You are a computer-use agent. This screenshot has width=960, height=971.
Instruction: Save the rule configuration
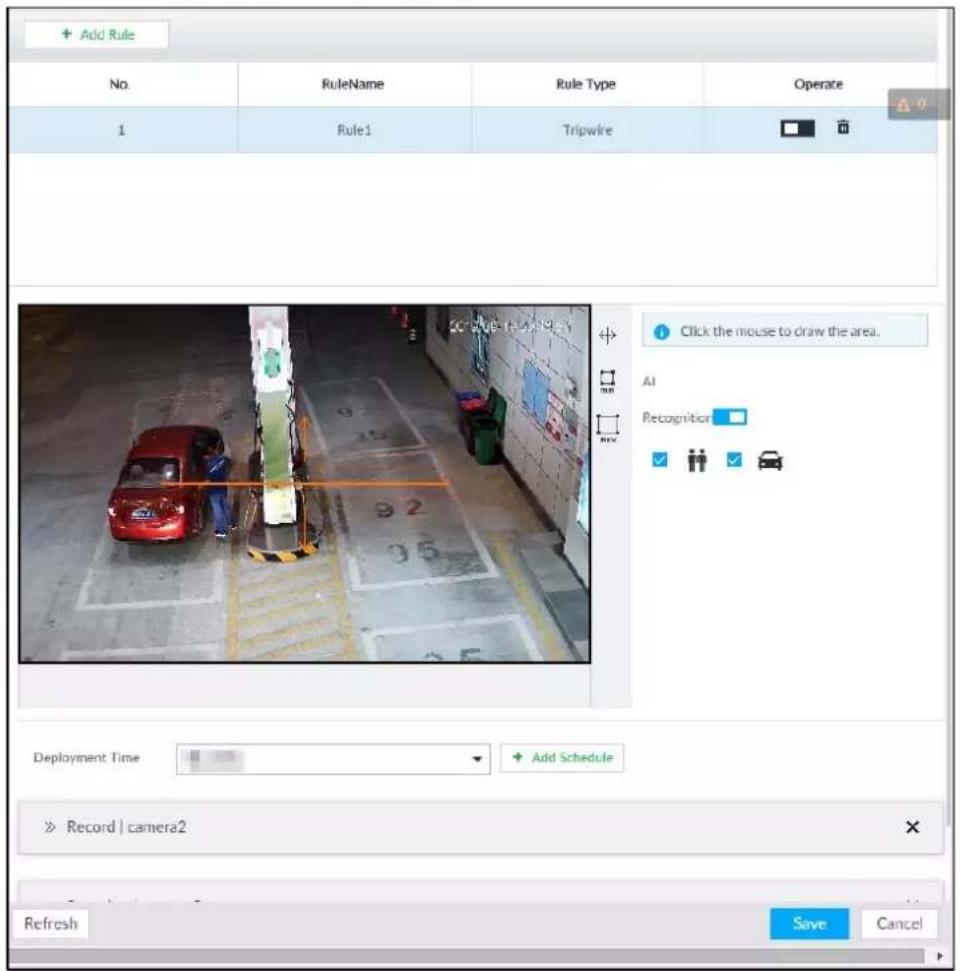pos(809,923)
